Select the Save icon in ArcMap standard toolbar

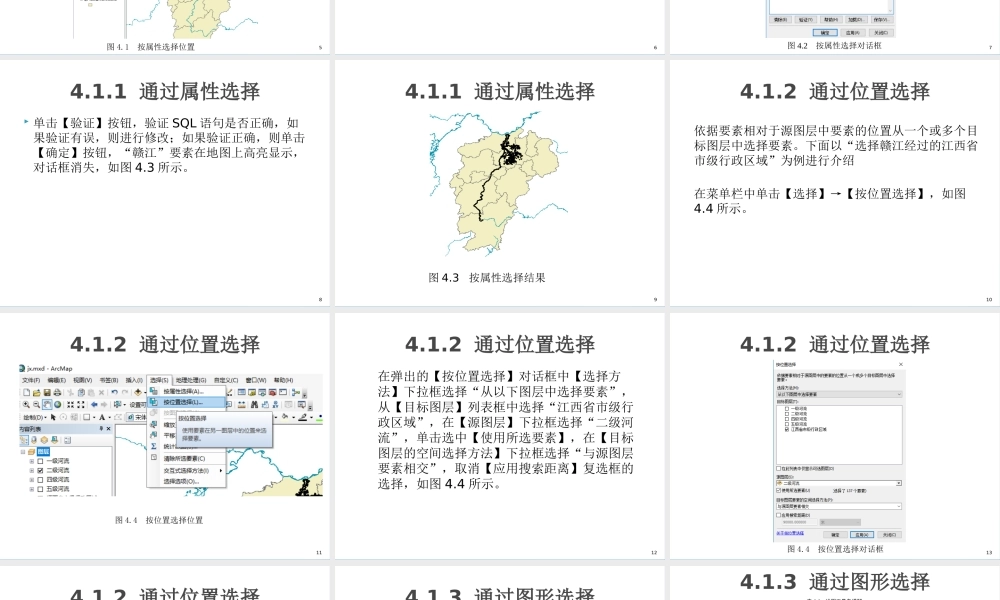(46, 391)
